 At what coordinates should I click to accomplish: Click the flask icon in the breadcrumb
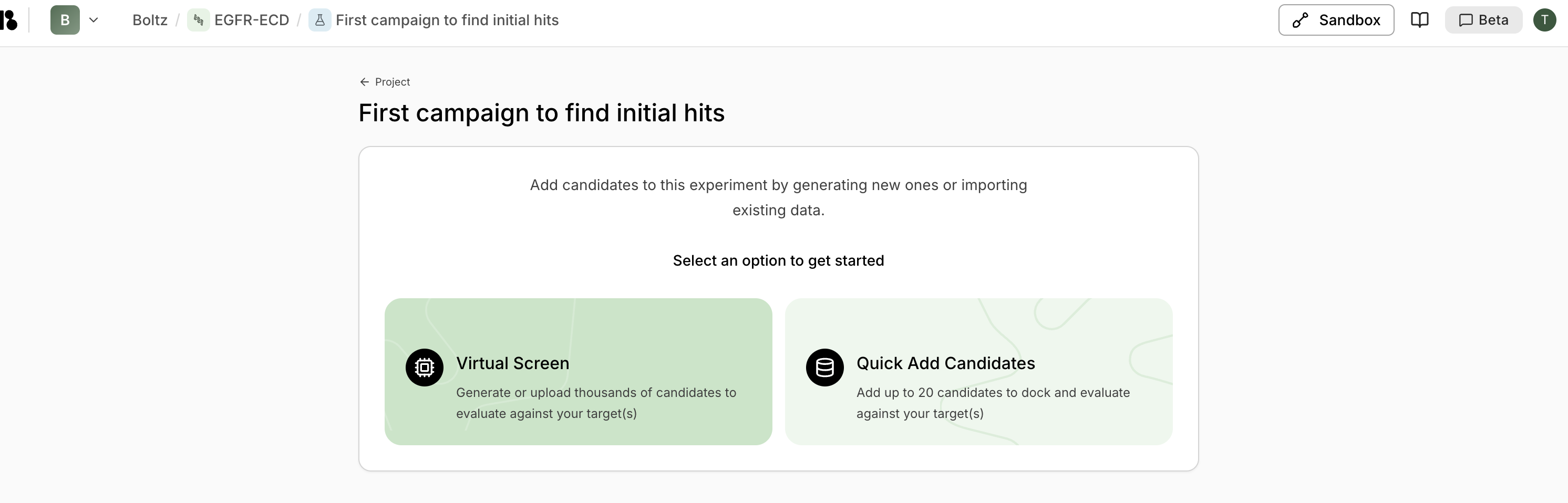[319, 20]
